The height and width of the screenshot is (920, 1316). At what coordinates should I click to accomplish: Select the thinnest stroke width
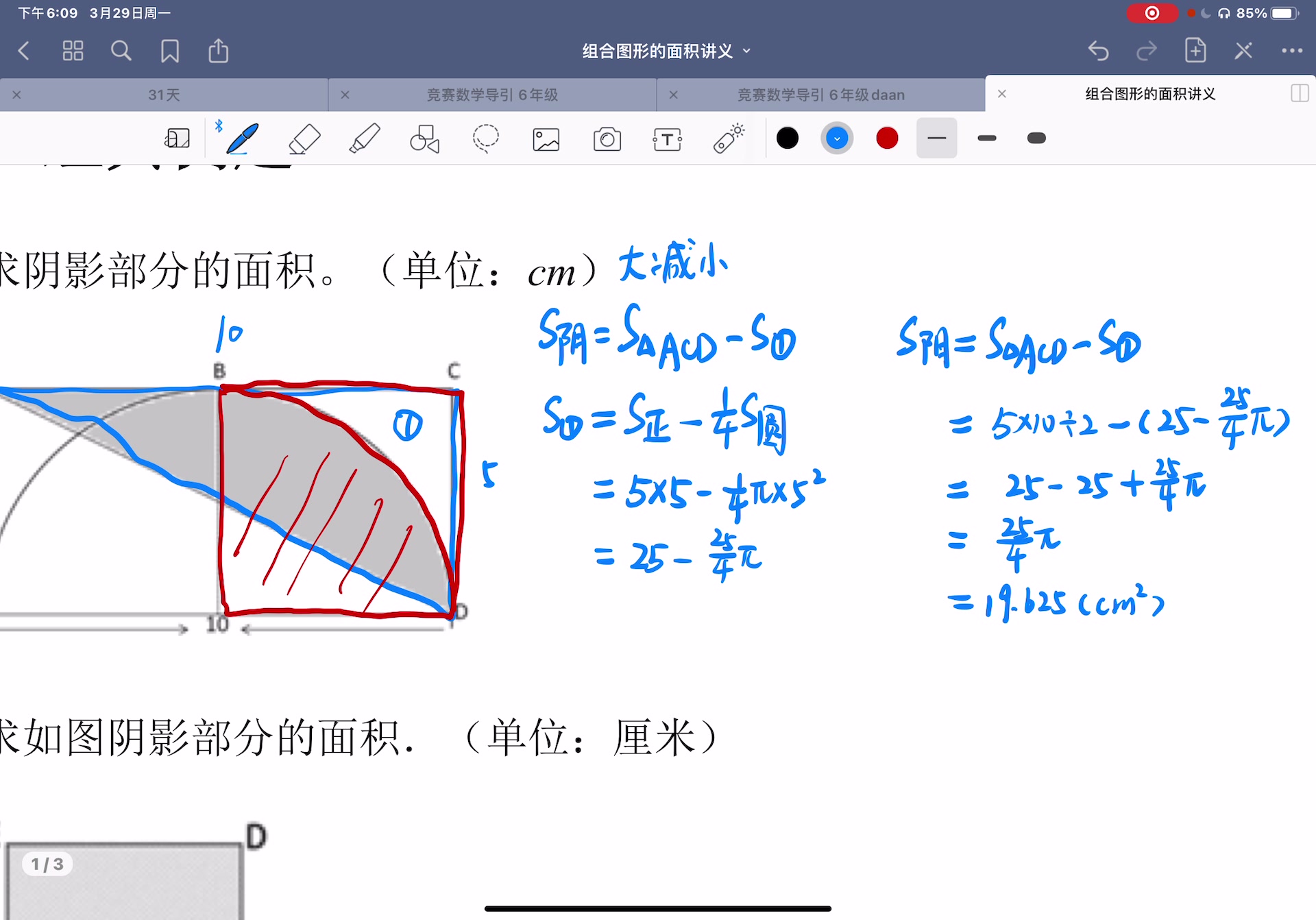coord(936,138)
